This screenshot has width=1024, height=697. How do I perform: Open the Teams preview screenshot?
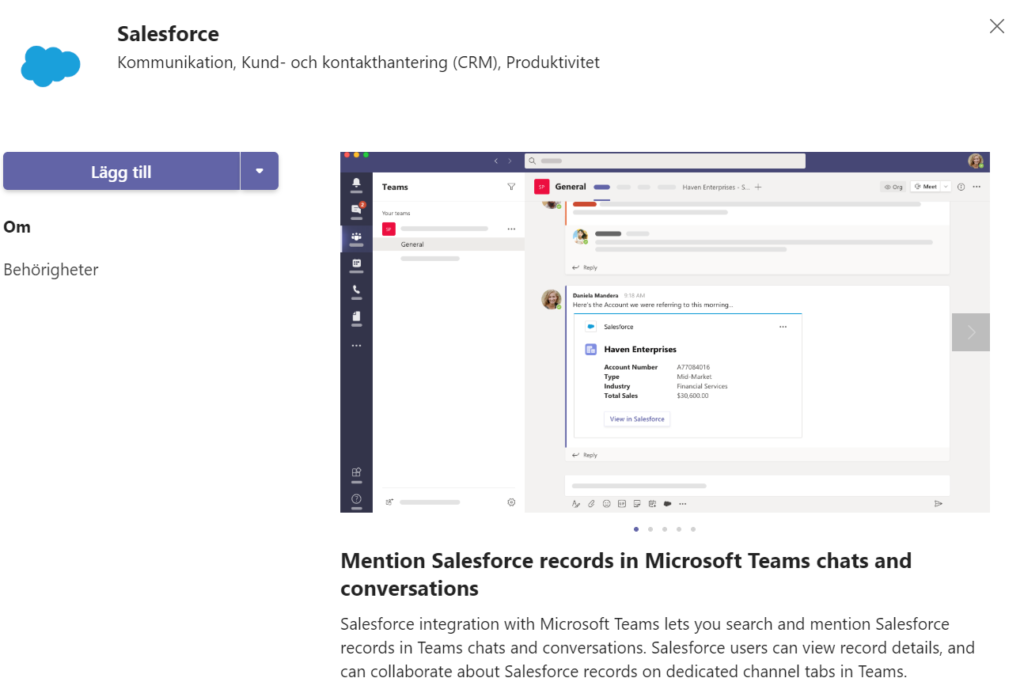665,332
